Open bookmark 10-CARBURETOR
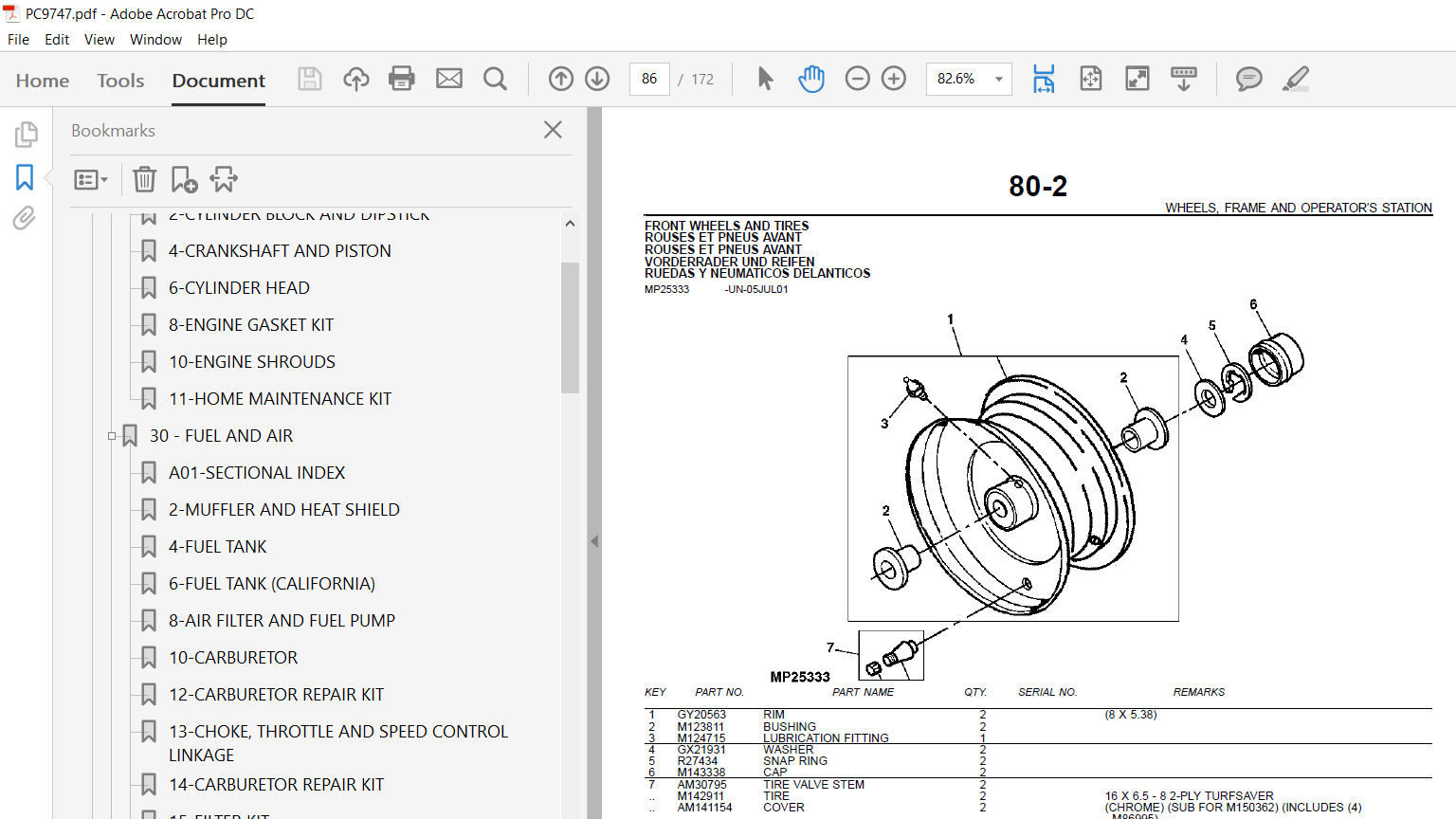 pos(233,658)
